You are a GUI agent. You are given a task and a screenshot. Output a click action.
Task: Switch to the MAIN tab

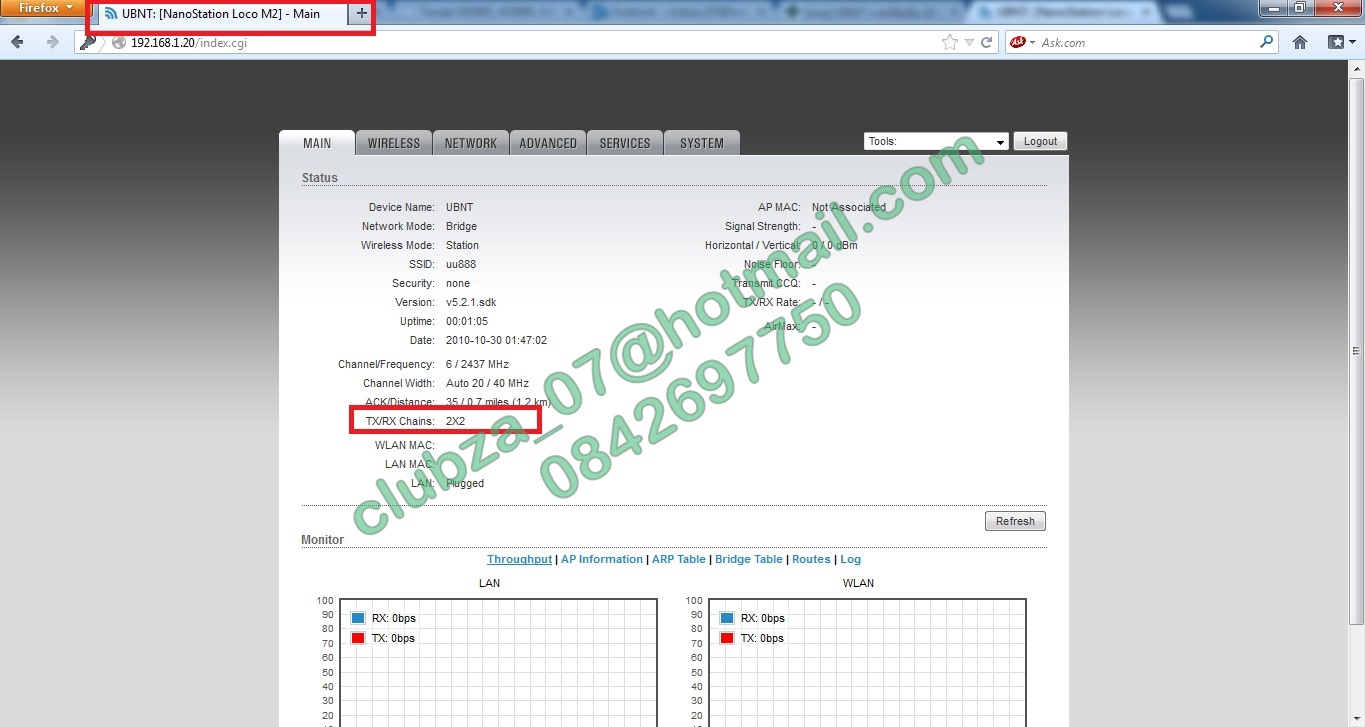pos(317,143)
